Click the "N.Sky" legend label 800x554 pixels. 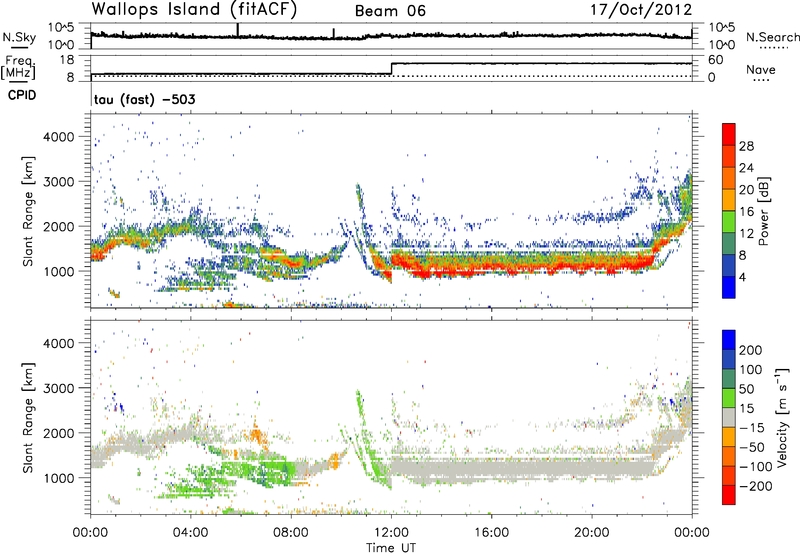pyautogui.click(x=19, y=37)
